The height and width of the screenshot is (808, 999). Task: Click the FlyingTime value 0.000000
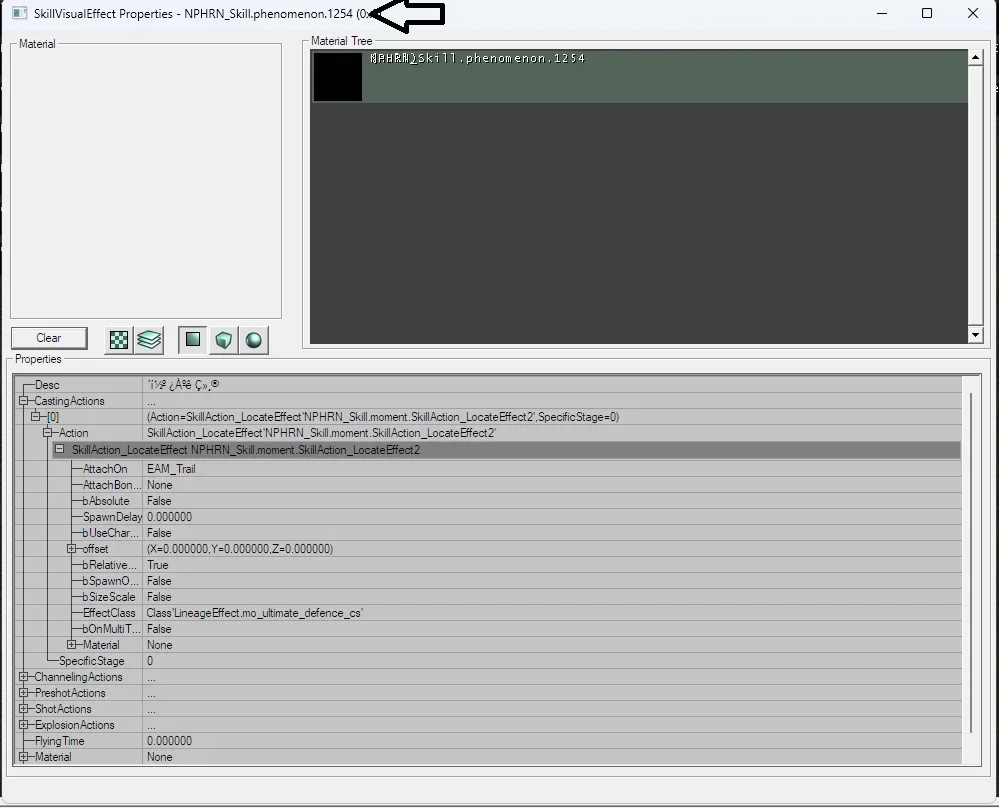tap(169, 740)
